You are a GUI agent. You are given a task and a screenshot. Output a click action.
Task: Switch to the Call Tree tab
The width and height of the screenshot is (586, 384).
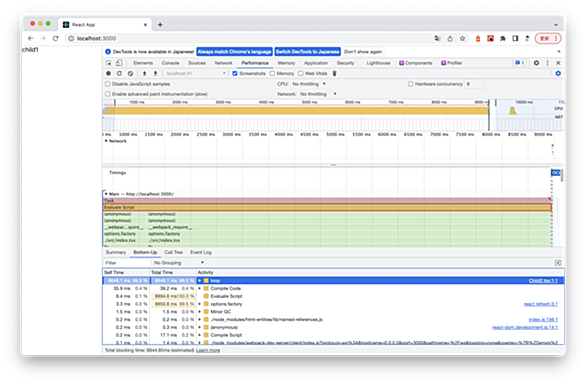point(173,252)
